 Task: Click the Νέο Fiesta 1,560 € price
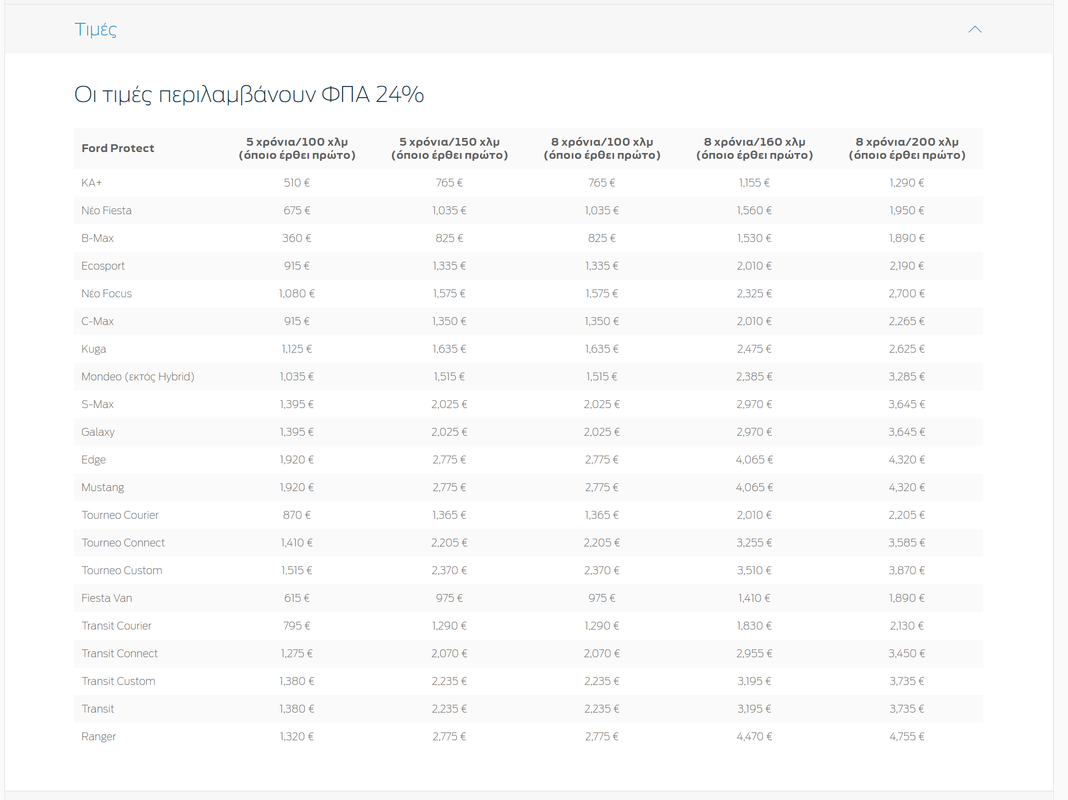point(755,210)
